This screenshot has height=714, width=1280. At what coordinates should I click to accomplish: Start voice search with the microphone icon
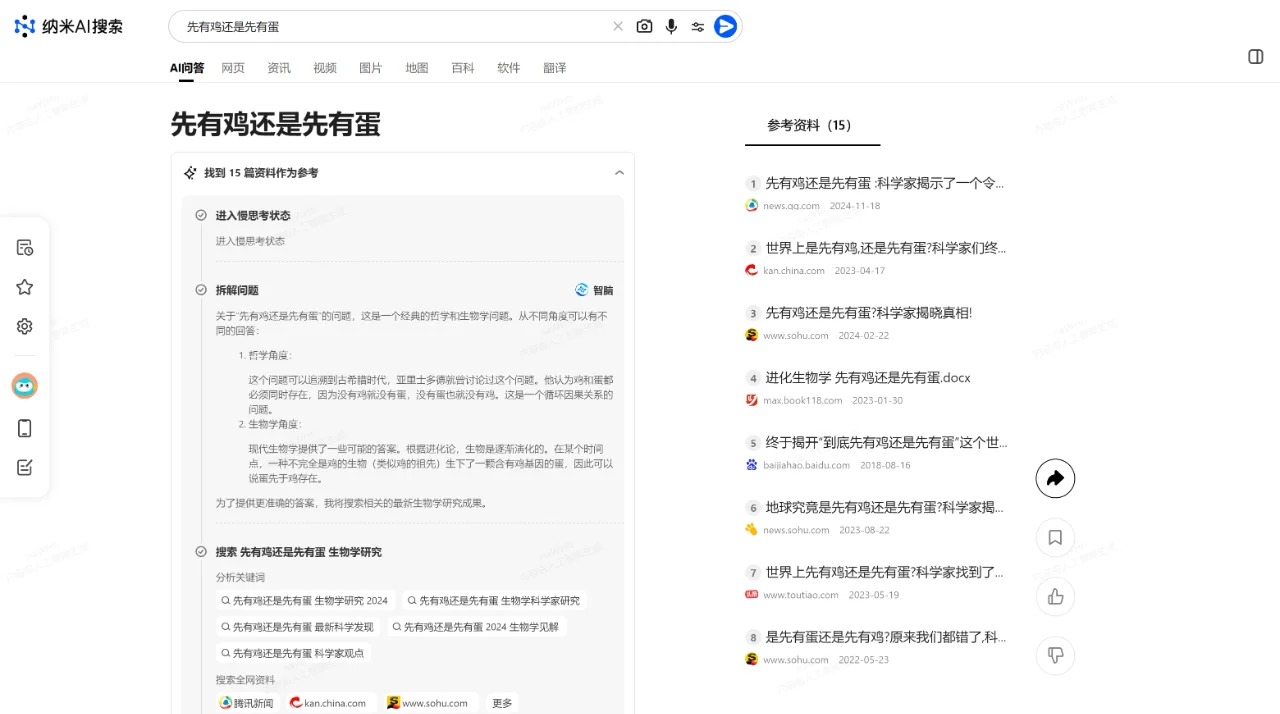[x=671, y=27]
